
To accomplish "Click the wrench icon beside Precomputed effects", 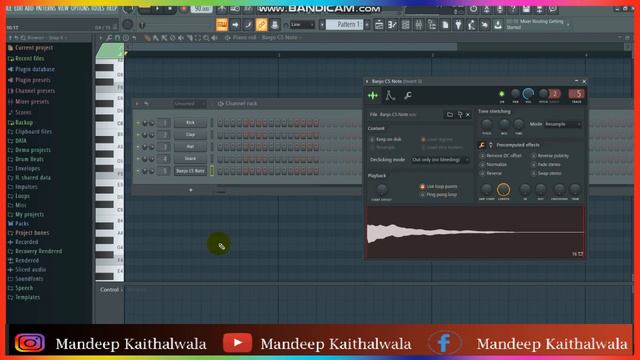I will click(482, 145).
